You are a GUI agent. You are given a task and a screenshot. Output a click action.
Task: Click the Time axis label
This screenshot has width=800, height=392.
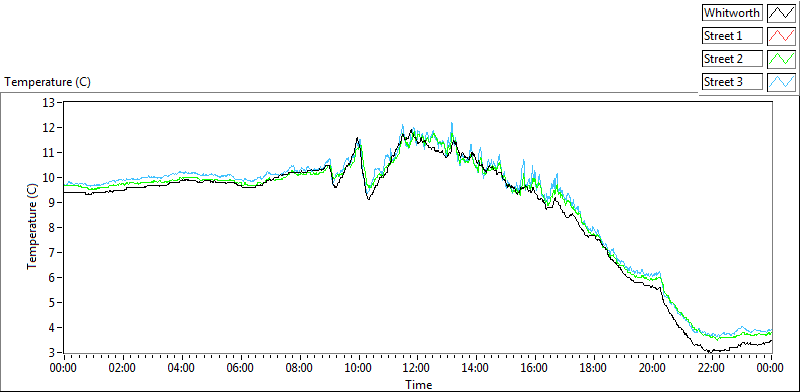click(x=418, y=384)
